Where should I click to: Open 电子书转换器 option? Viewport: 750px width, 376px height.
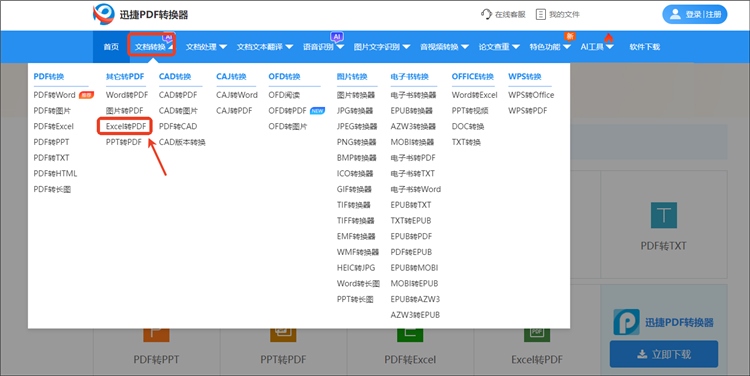(413, 95)
